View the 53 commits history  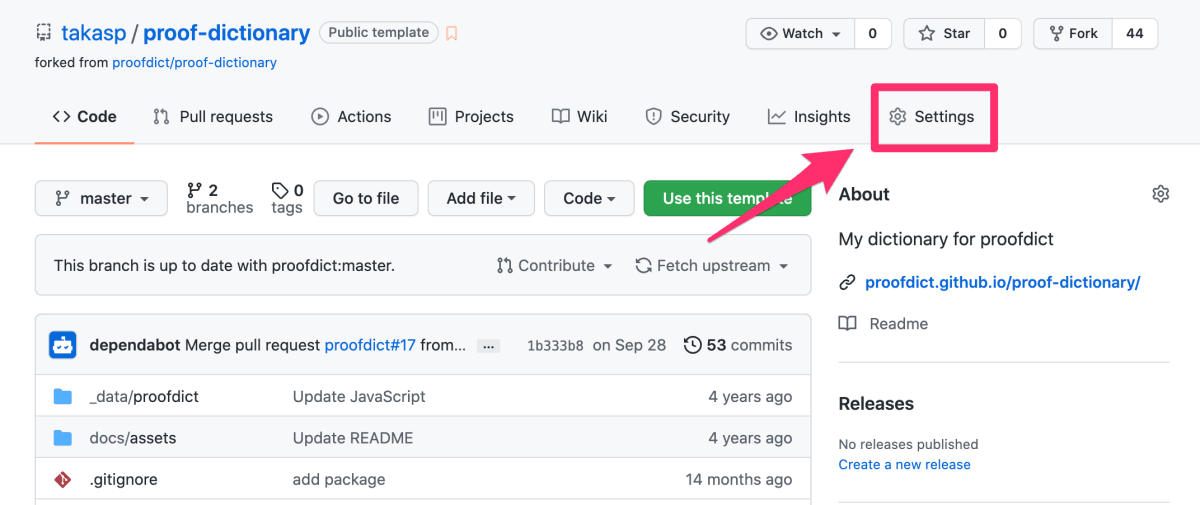tap(738, 345)
